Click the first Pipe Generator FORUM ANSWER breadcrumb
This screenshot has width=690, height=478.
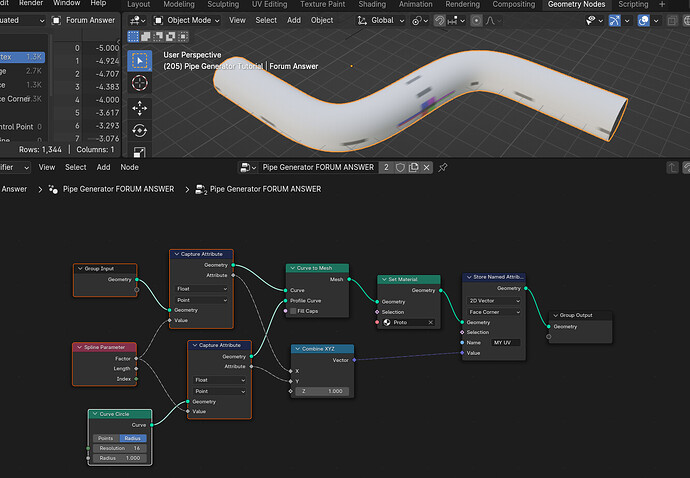coord(118,189)
